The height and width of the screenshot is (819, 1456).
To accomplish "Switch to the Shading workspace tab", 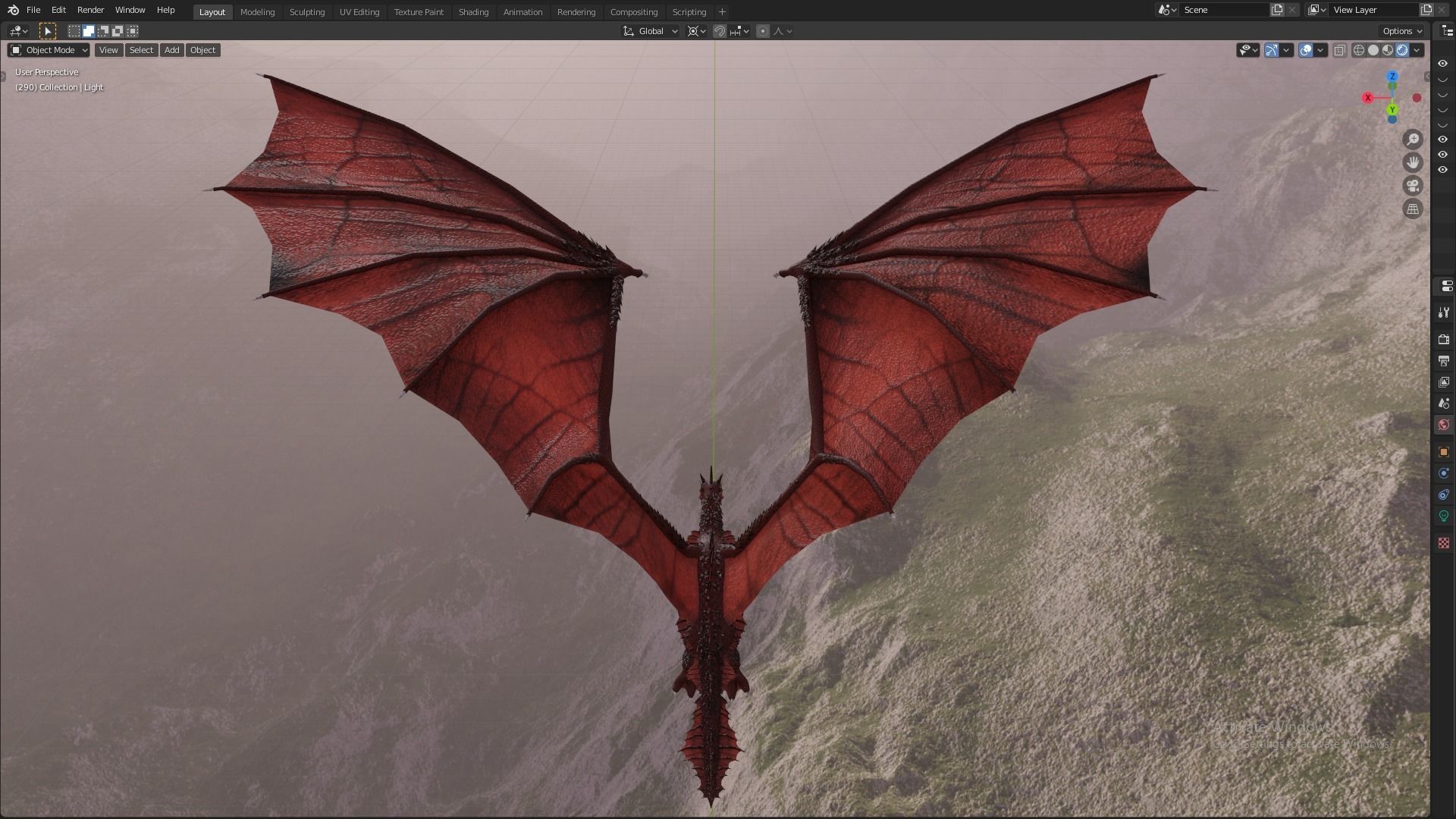I will [x=473, y=12].
